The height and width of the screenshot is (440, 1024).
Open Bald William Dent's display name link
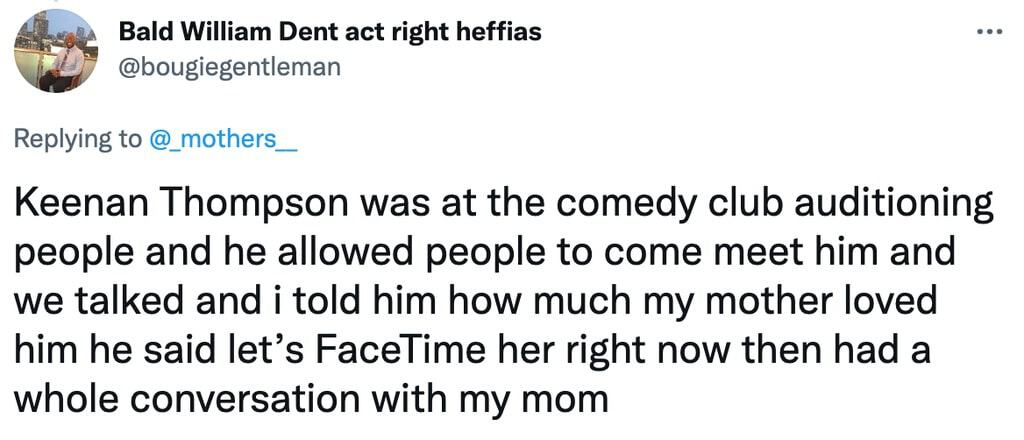click(x=330, y=32)
